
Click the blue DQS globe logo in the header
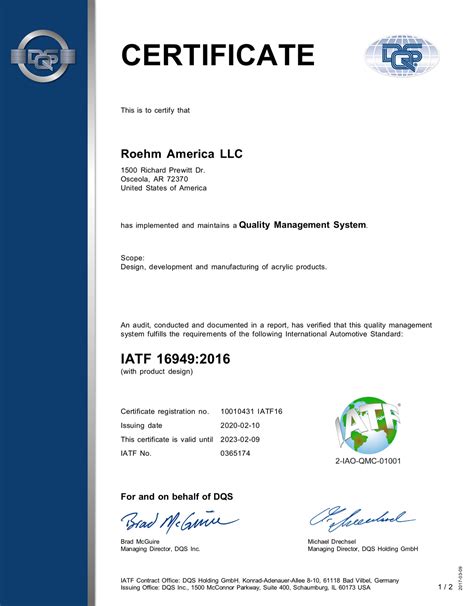coord(402,56)
